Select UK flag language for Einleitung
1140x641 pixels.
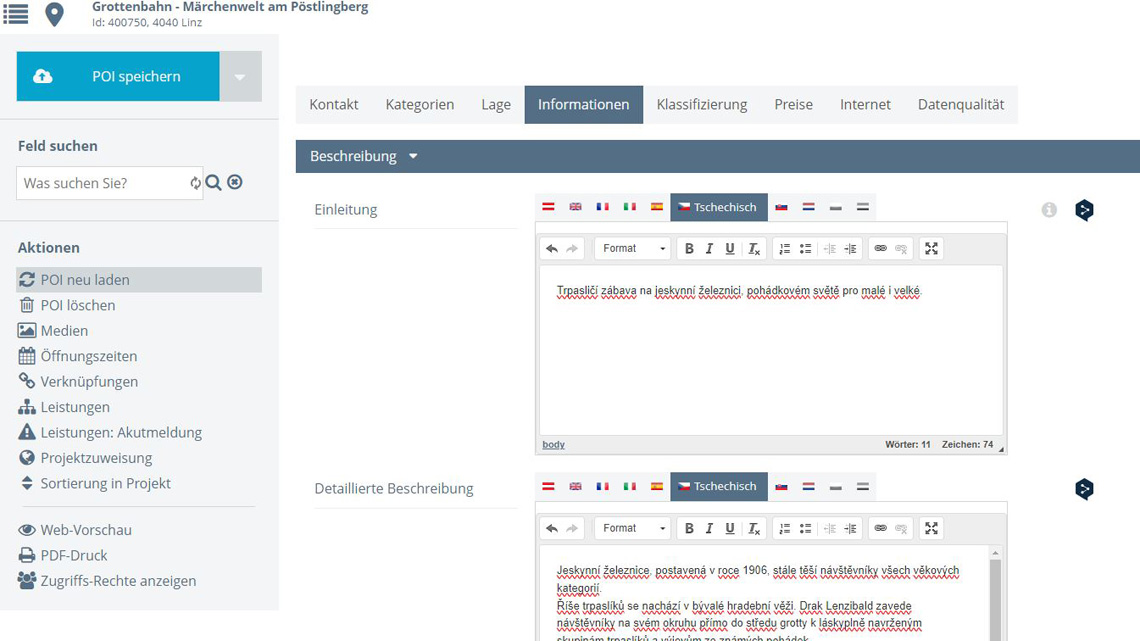[575, 207]
